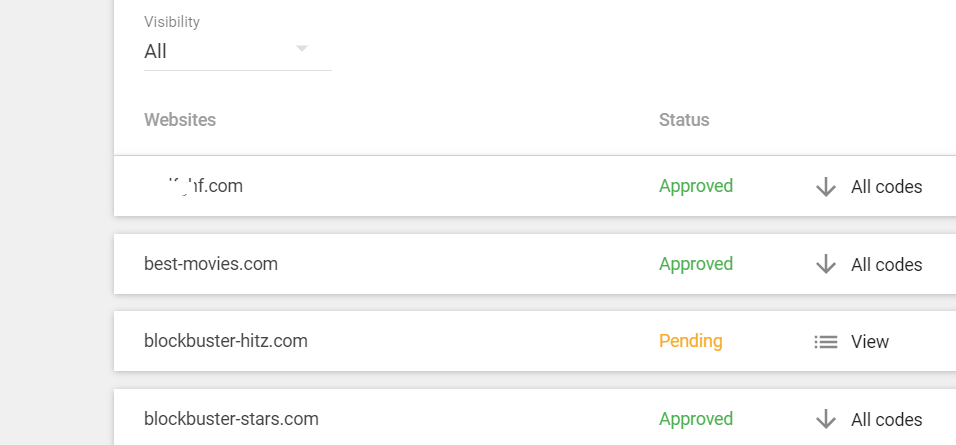Click the Status column header
The image size is (956, 445).
point(684,120)
